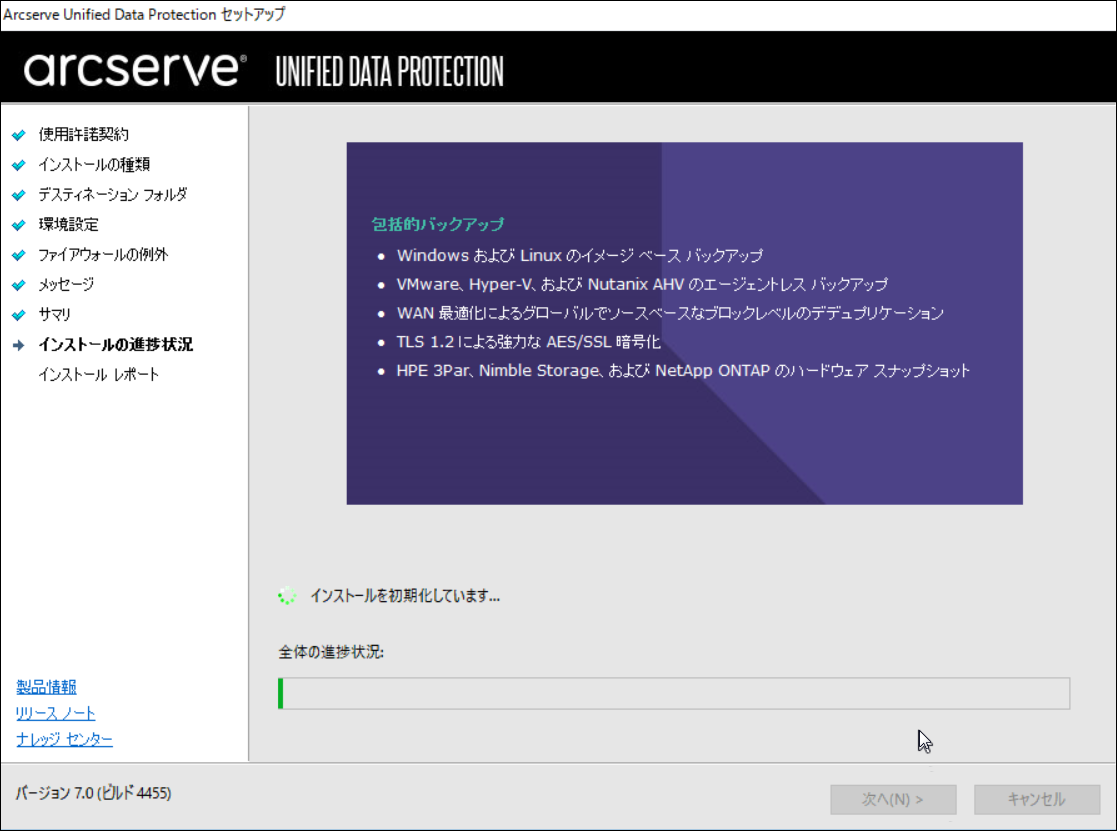Click the checkmark icon beside 環境設定

pyautogui.click(x=19, y=225)
